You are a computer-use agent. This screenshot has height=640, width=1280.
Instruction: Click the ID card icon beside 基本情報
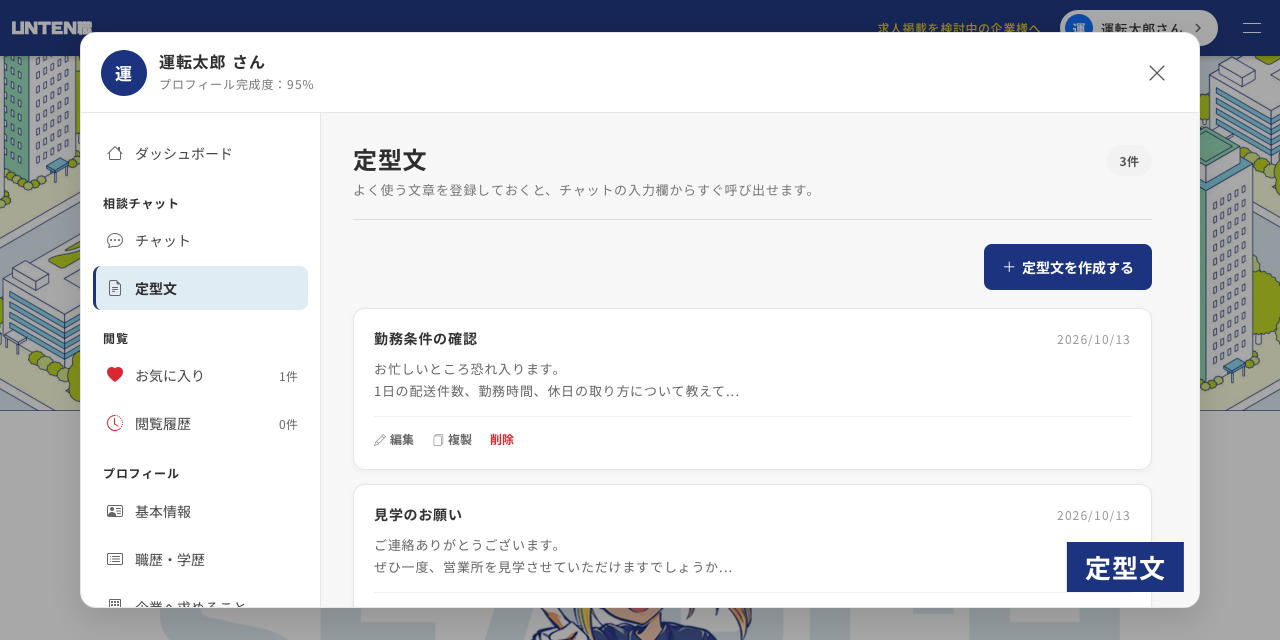click(115, 511)
